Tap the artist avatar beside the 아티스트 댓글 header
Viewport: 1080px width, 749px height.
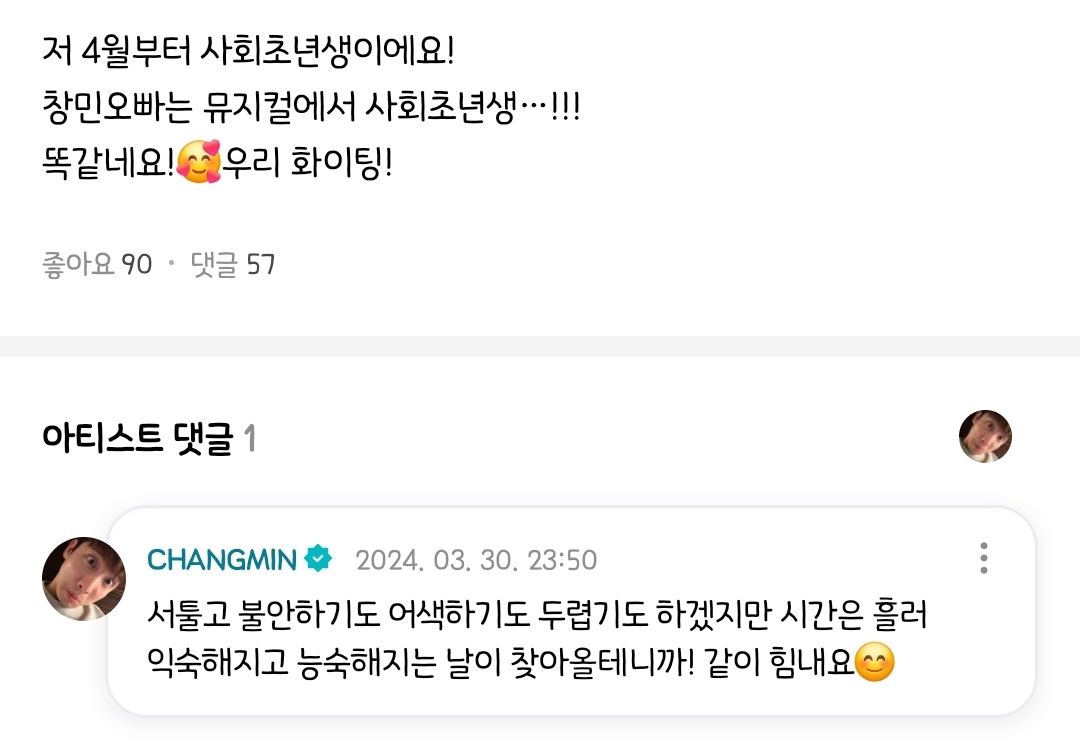point(985,437)
